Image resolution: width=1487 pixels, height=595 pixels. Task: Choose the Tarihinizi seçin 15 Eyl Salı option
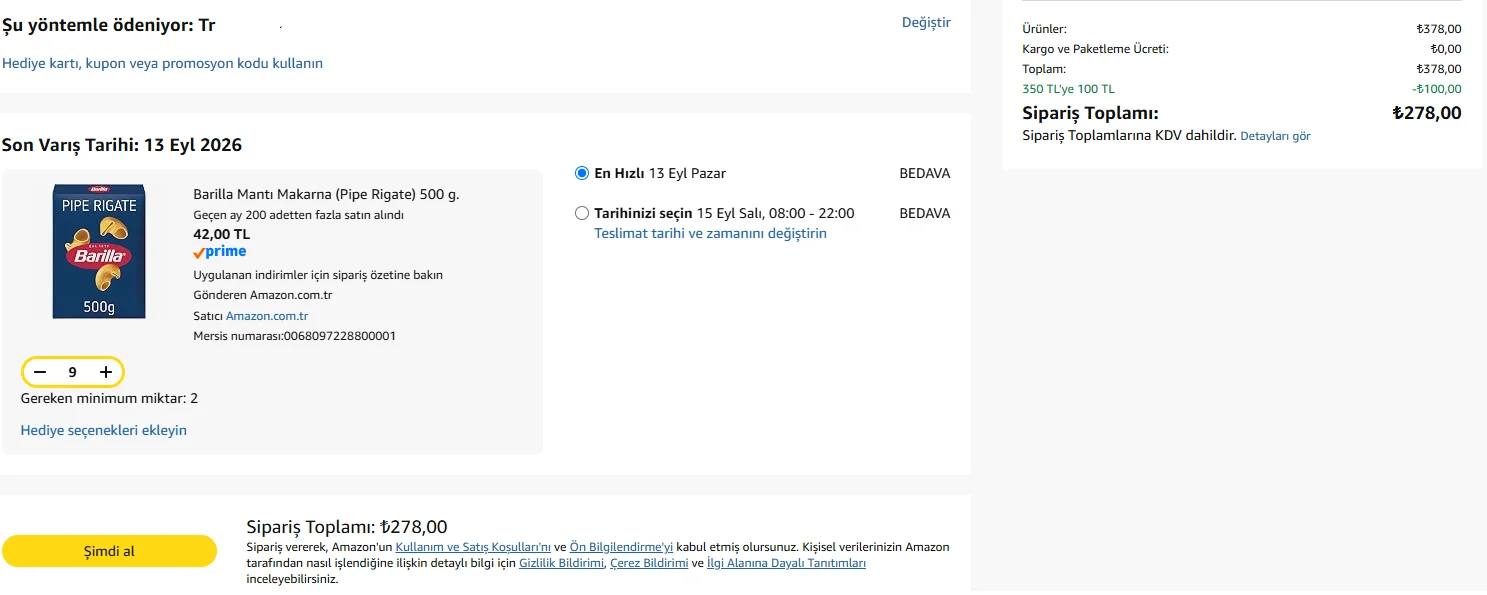[582, 213]
